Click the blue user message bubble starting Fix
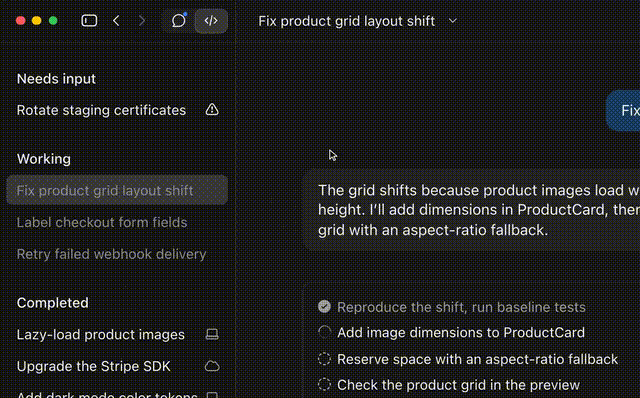The width and height of the screenshot is (640, 398). pyautogui.click(x=623, y=111)
